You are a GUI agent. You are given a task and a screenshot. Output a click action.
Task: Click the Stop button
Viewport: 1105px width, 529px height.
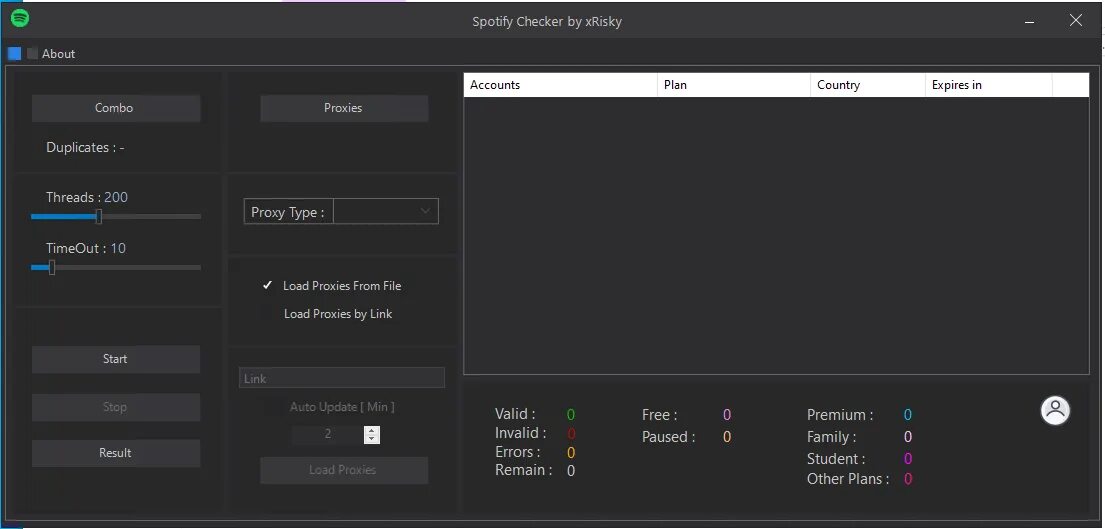tap(116, 406)
